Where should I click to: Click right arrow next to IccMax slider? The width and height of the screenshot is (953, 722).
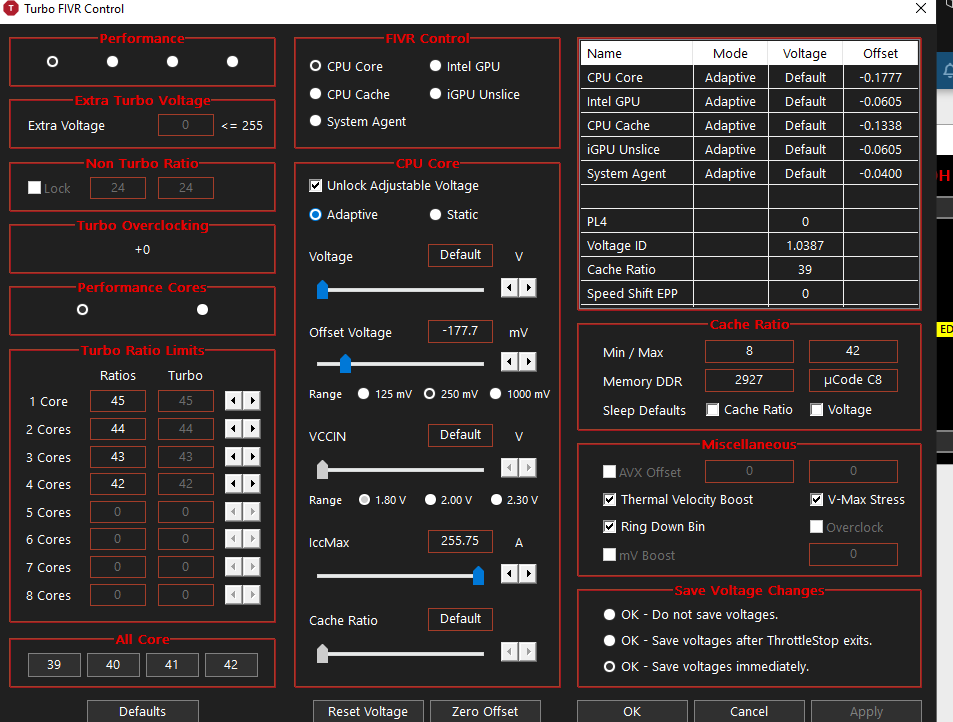pos(528,573)
